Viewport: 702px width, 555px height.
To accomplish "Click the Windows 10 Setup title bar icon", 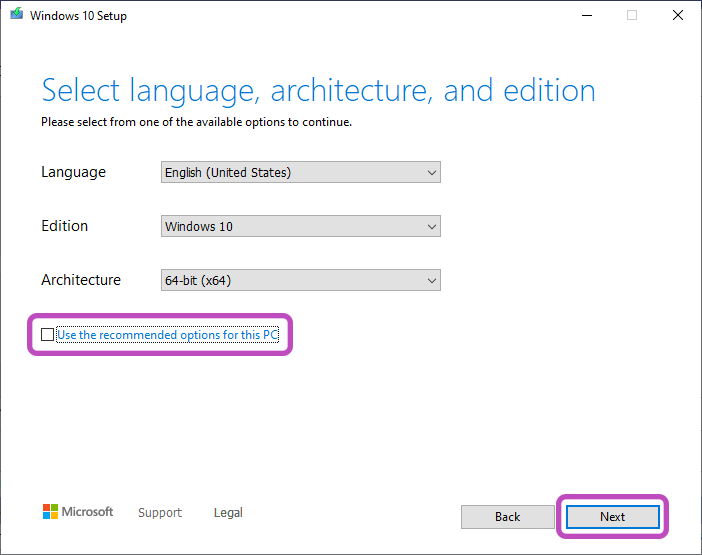I will click(15, 15).
